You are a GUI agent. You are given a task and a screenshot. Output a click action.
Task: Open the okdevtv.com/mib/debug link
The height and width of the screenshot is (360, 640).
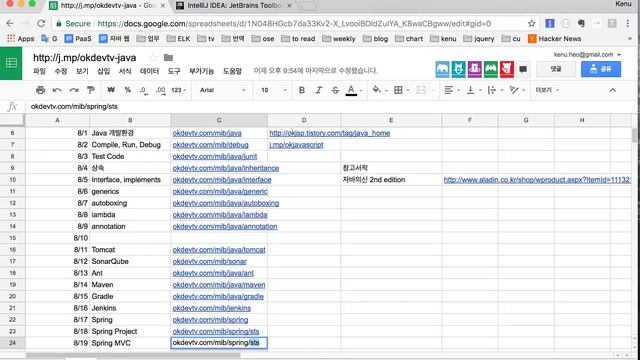coord(210,145)
